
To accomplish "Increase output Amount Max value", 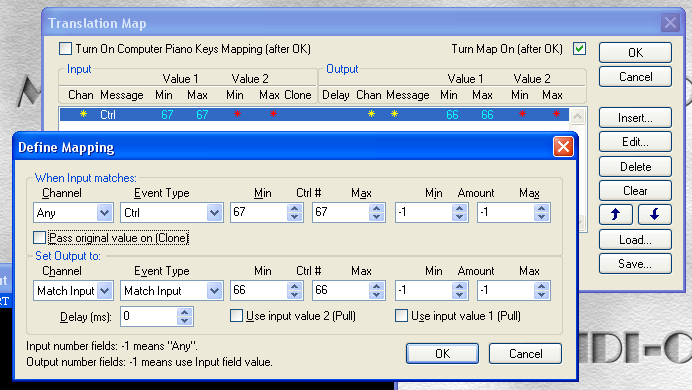I will pos(542,286).
